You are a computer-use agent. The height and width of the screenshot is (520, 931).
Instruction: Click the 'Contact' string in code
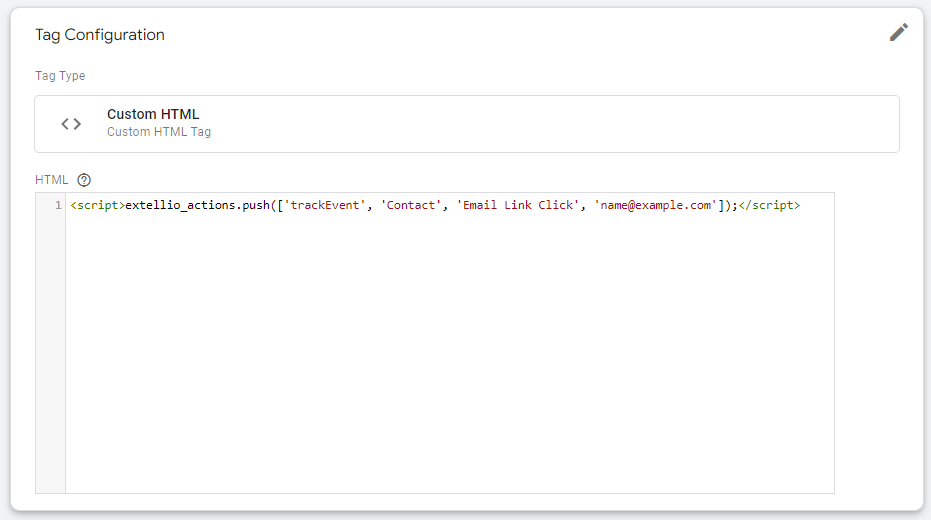pyautogui.click(x=411, y=205)
